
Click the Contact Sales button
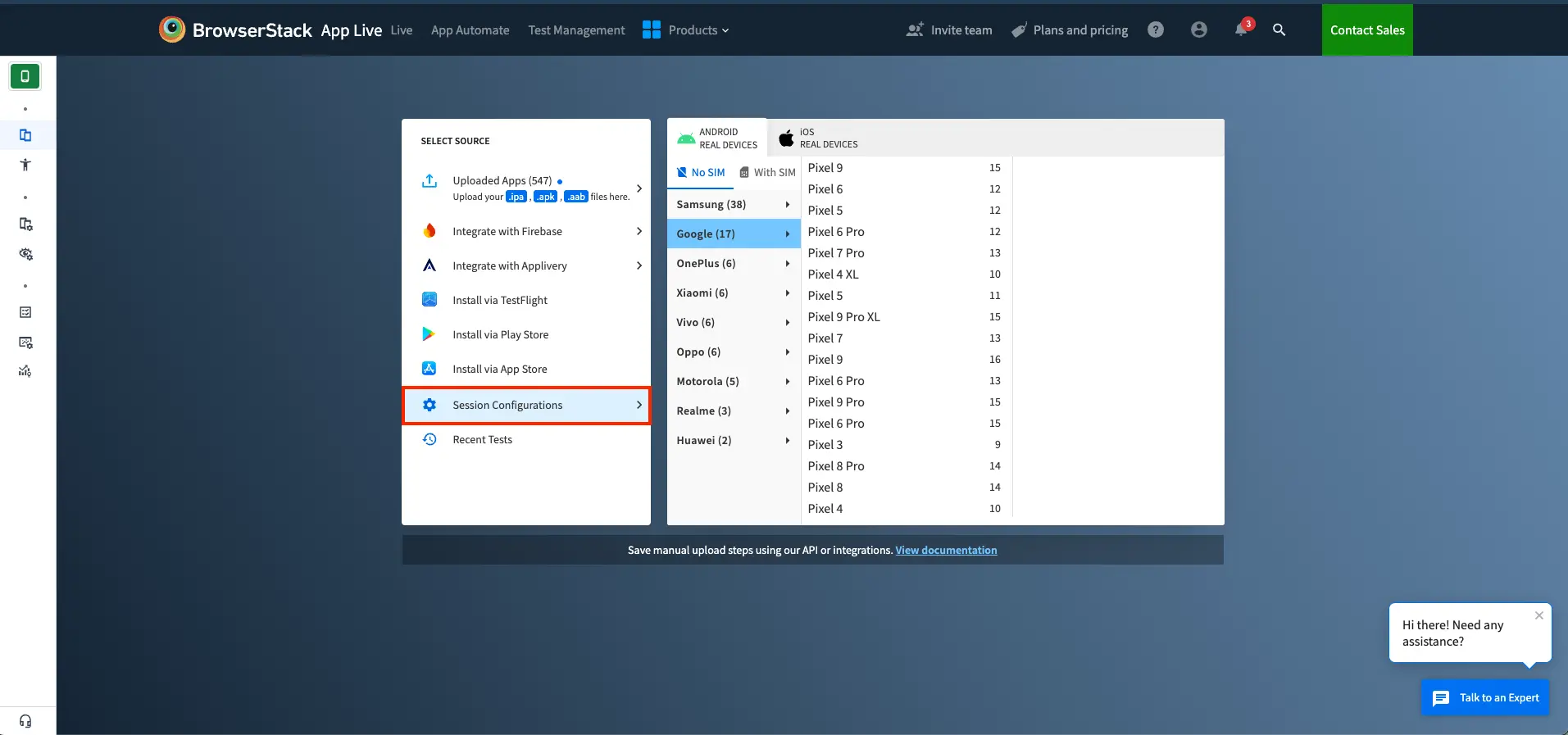1366,30
